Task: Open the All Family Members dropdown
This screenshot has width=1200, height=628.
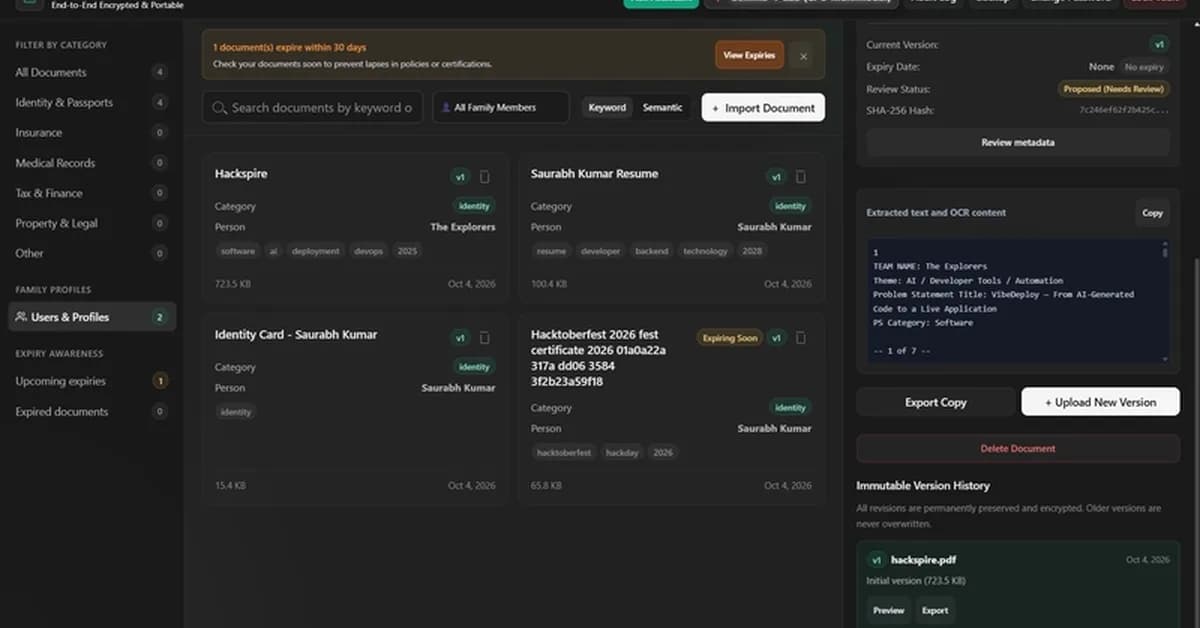Action: pos(500,108)
